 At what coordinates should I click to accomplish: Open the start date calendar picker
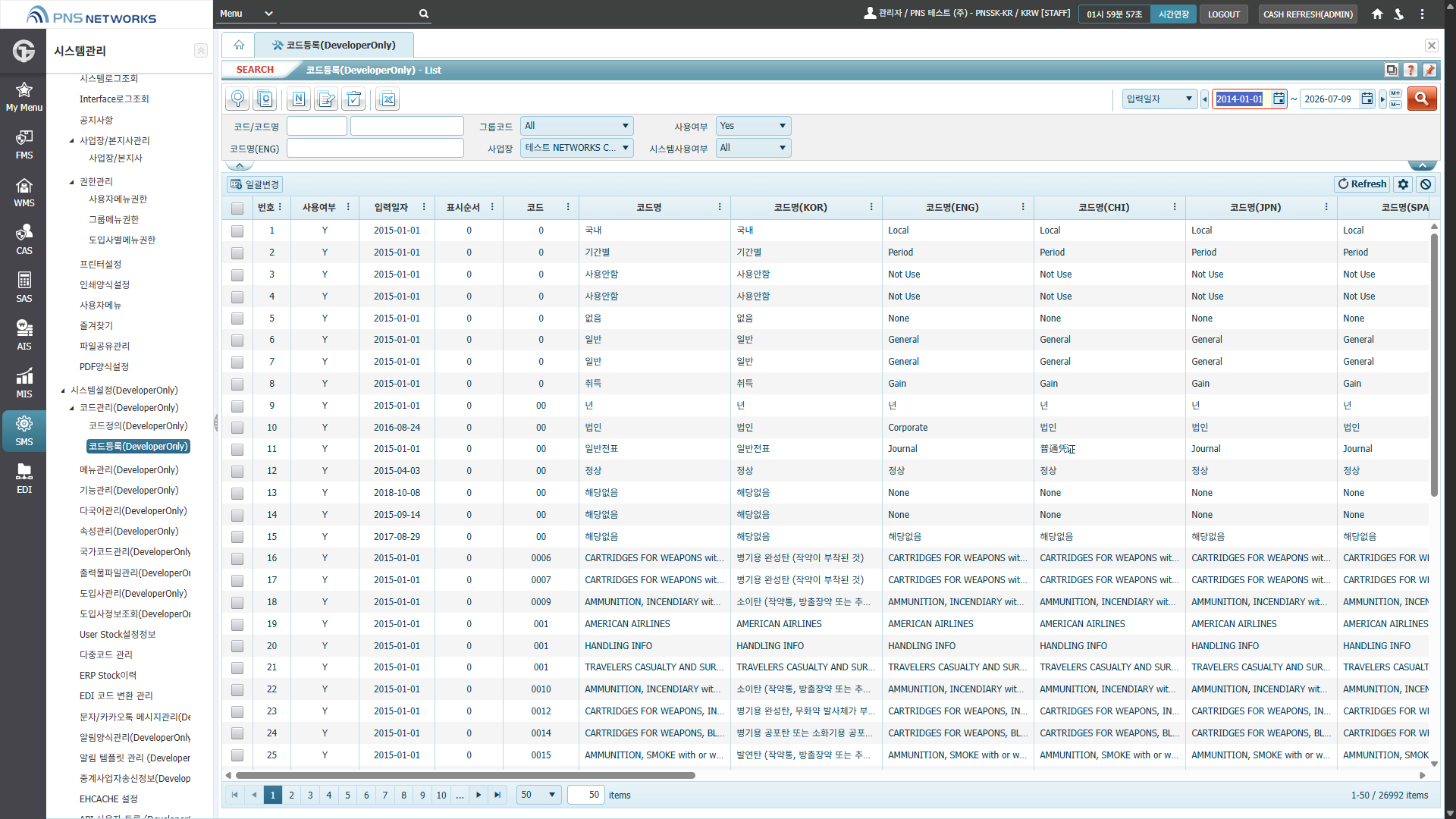(1279, 99)
